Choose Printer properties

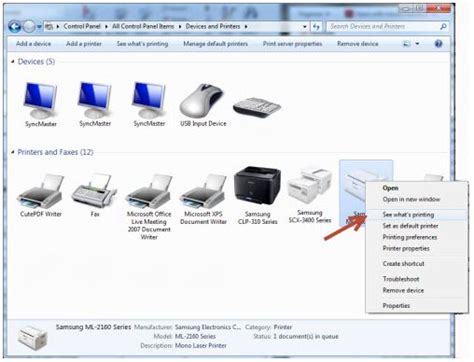coord(406,249)
